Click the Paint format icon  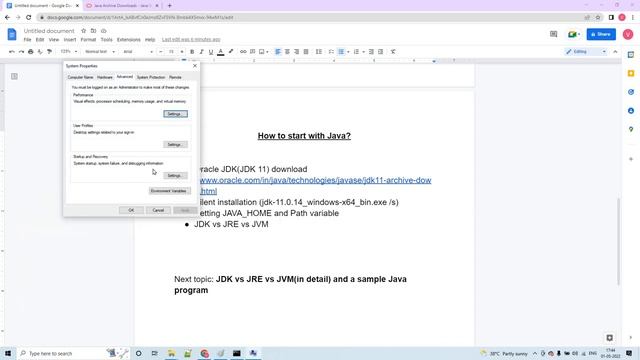tap(49, 52)
